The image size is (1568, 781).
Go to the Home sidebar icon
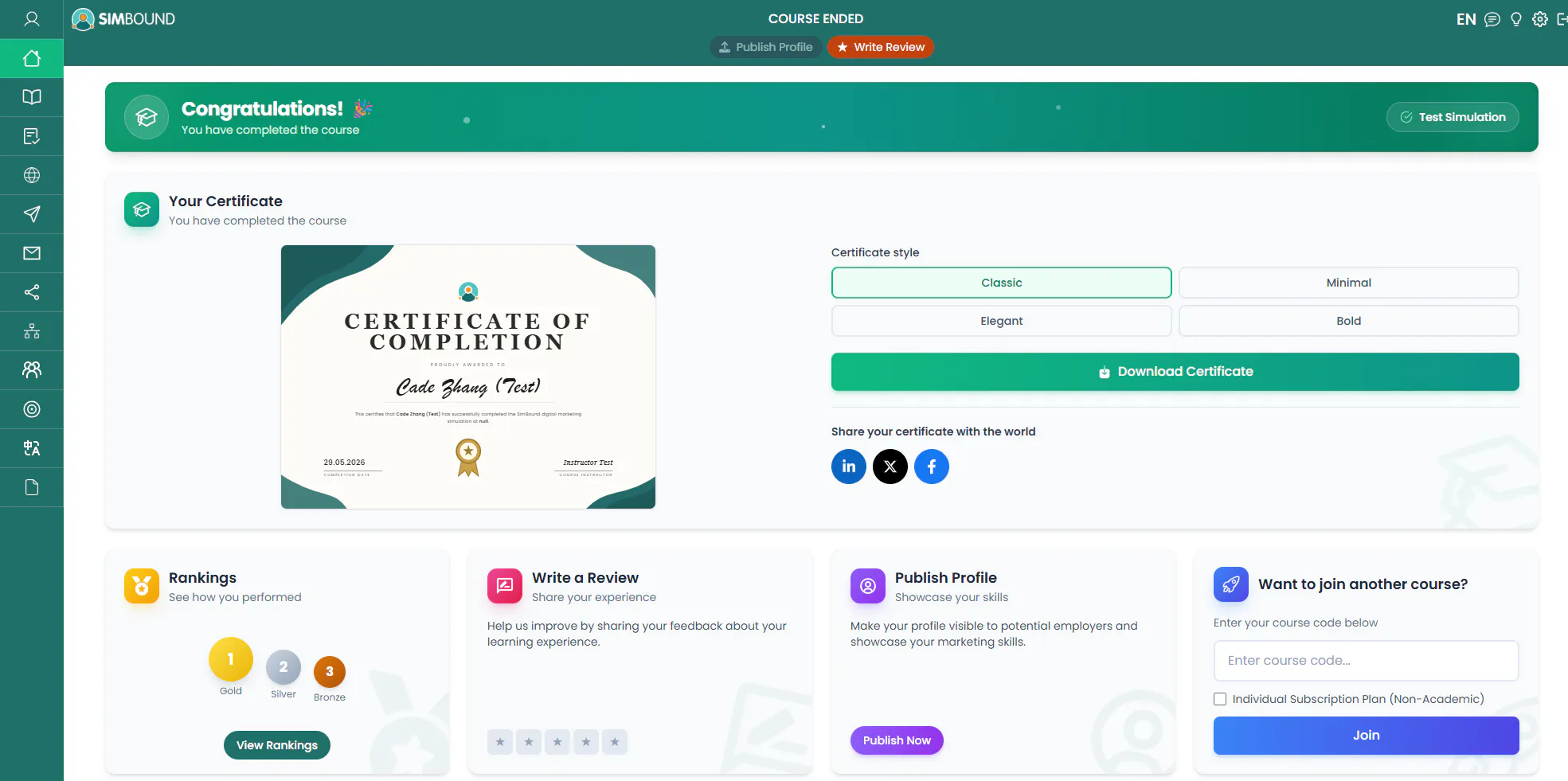[32, 58]
